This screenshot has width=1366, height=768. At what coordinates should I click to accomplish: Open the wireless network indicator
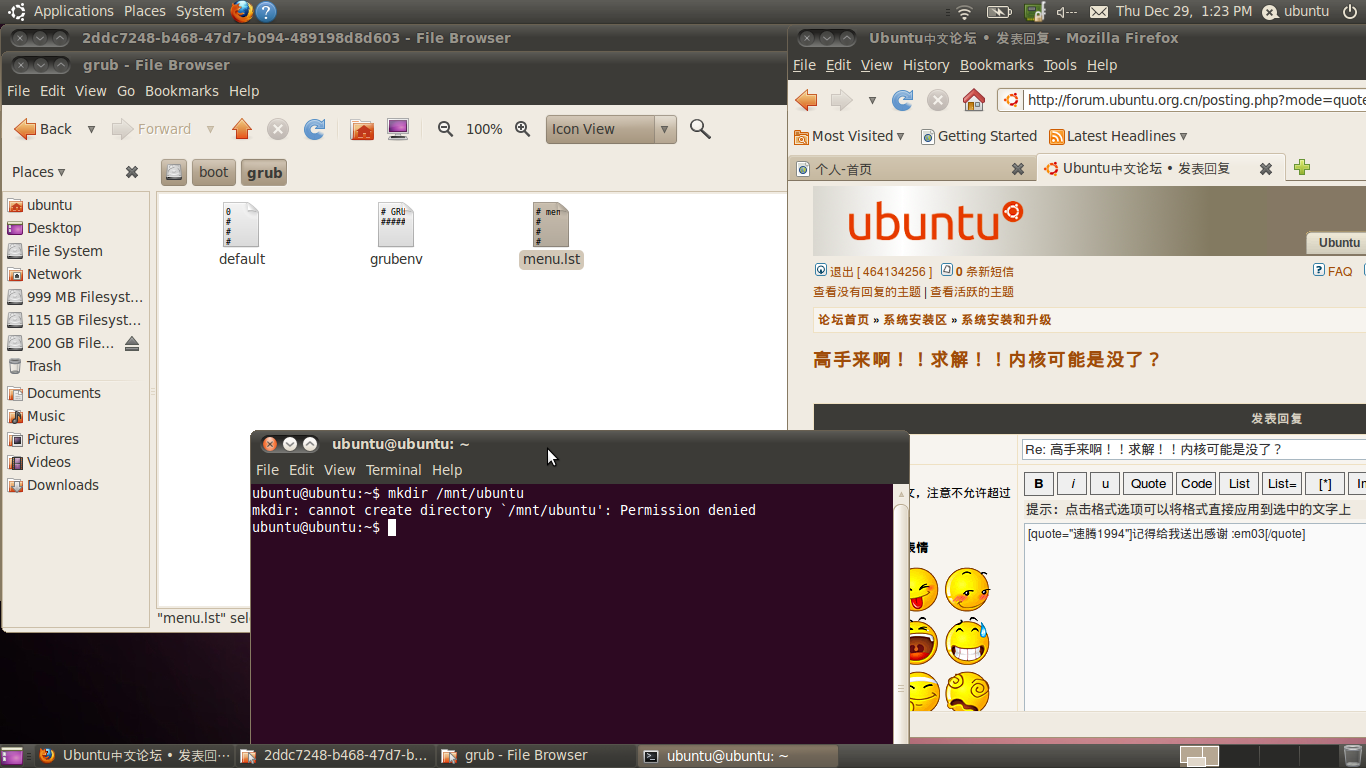pyautogui.click(x=964, y=12)
